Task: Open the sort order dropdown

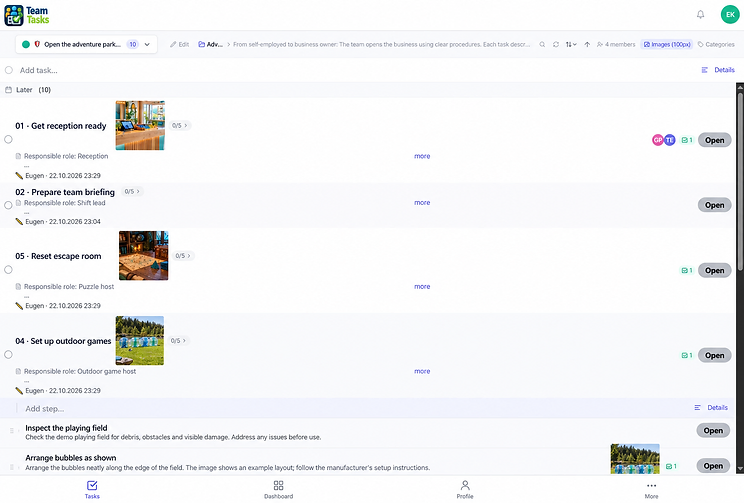Action: [571, 45]
